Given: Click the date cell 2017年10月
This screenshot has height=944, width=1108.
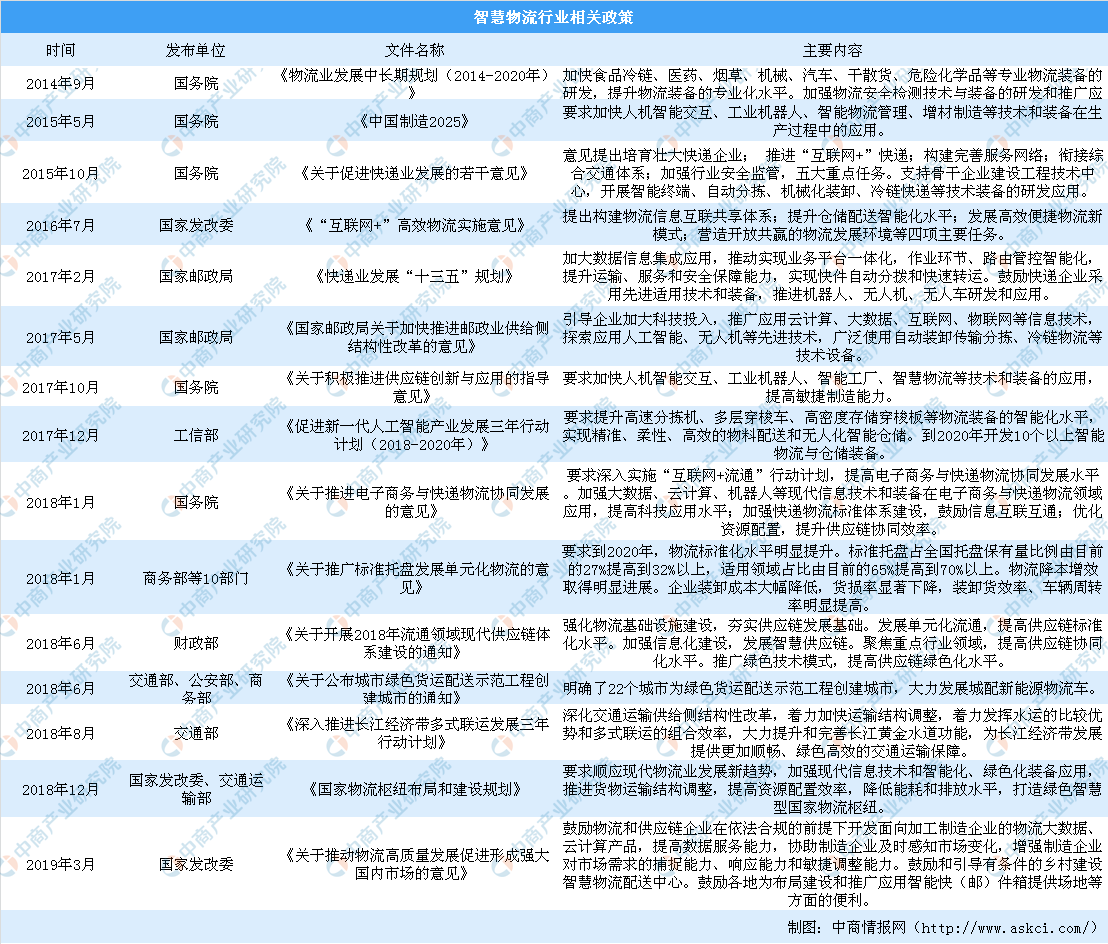Looking at the screenshot, I should coord(60,388).
